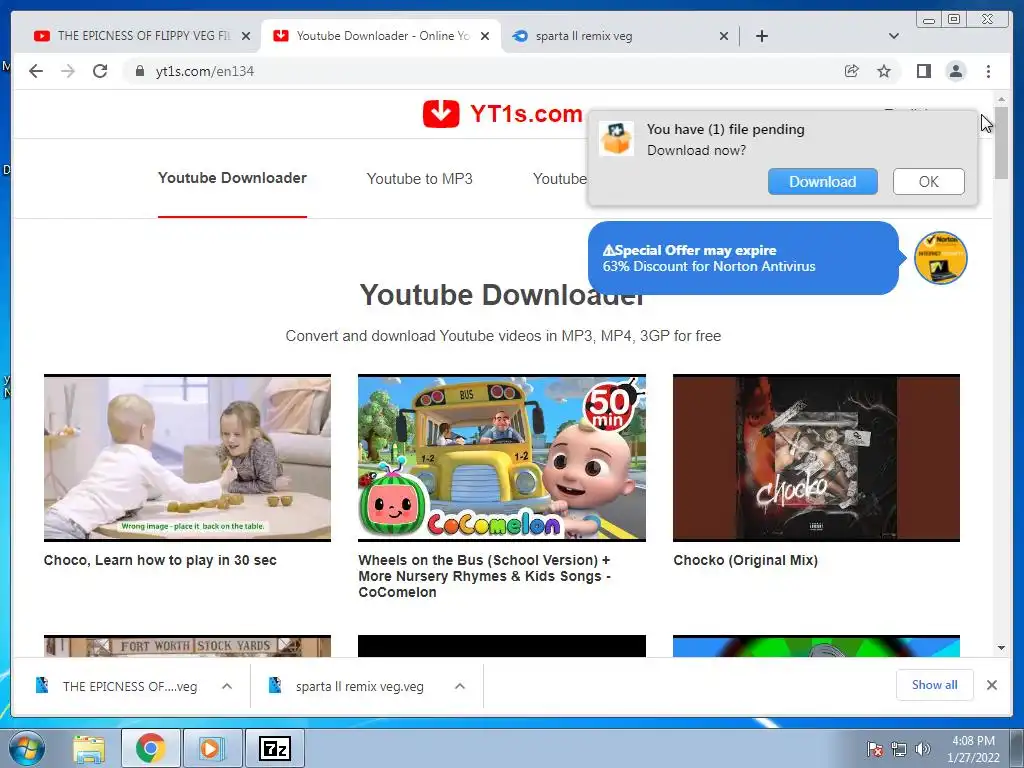Screen dimensions: 1024x768
Task: Open Chrome three-dot menu
Action: 988,71
